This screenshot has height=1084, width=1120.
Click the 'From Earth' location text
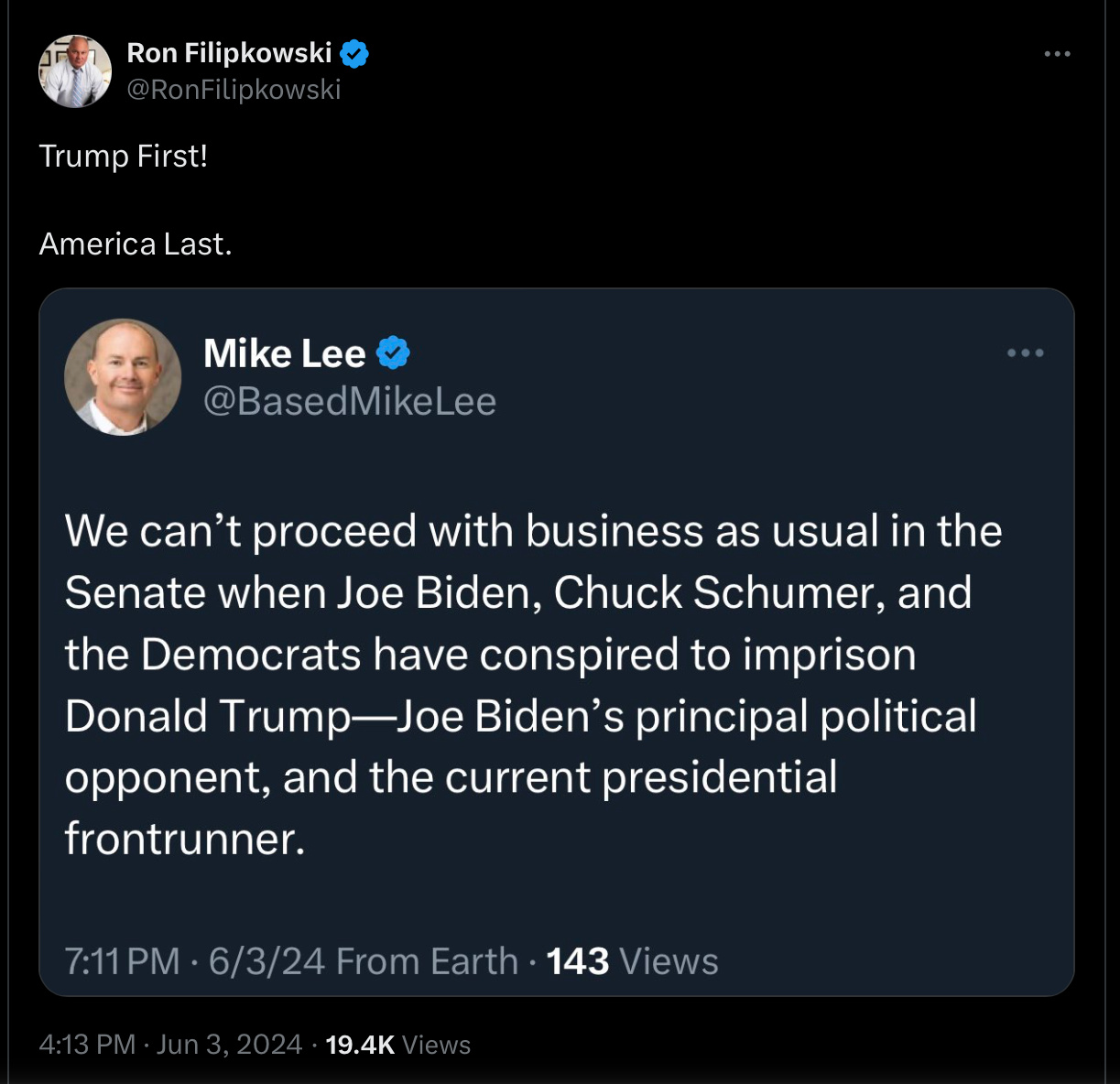427,961
